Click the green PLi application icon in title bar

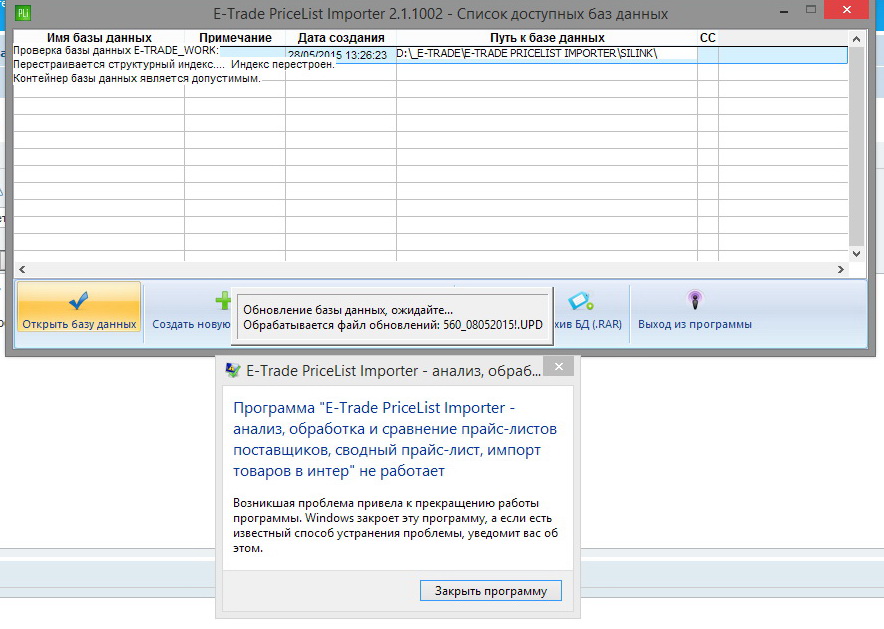tap(23, 13)
